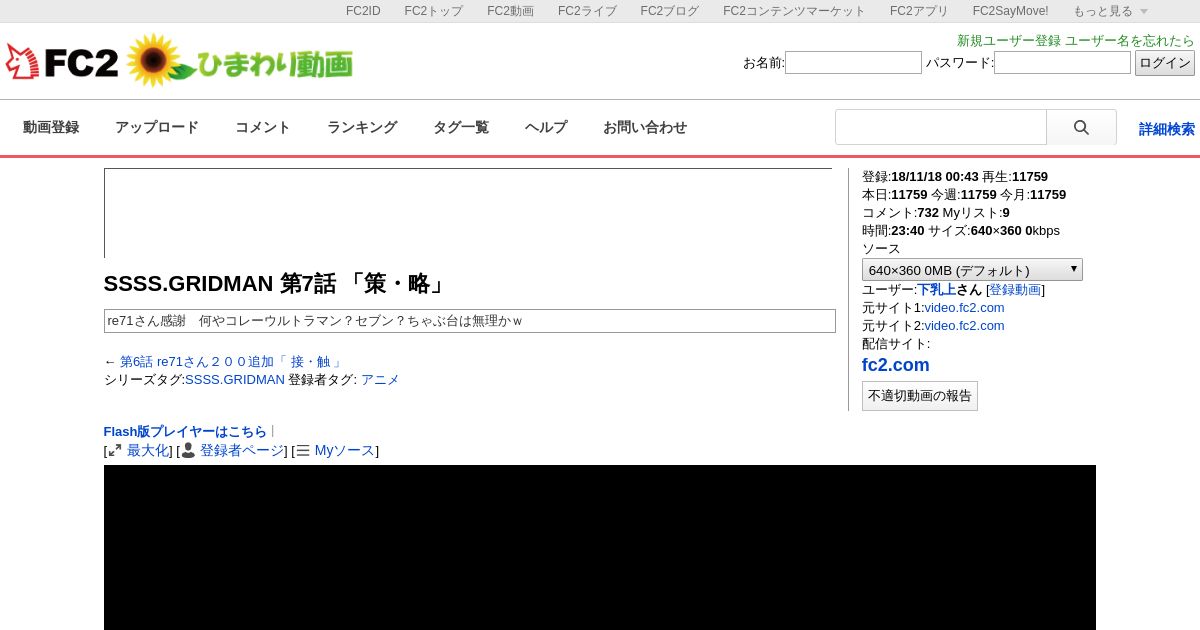The width and height of the screenshot is (1200, 630).
Task: Click the person icon beside 登録者ページ
Action: tap(188, 451)
